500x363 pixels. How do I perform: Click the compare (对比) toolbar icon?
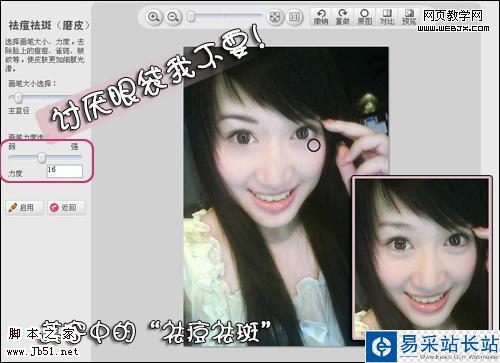387,17
